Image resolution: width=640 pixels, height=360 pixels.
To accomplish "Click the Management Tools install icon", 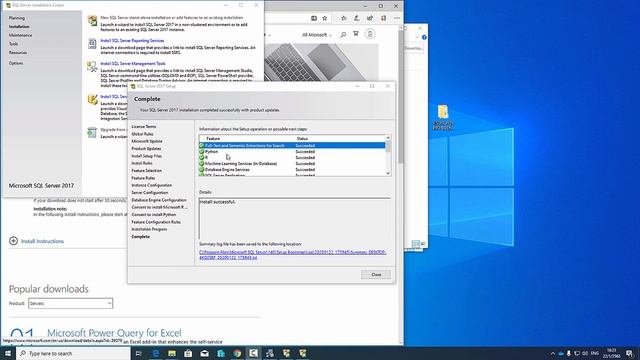I will [93, 66].
